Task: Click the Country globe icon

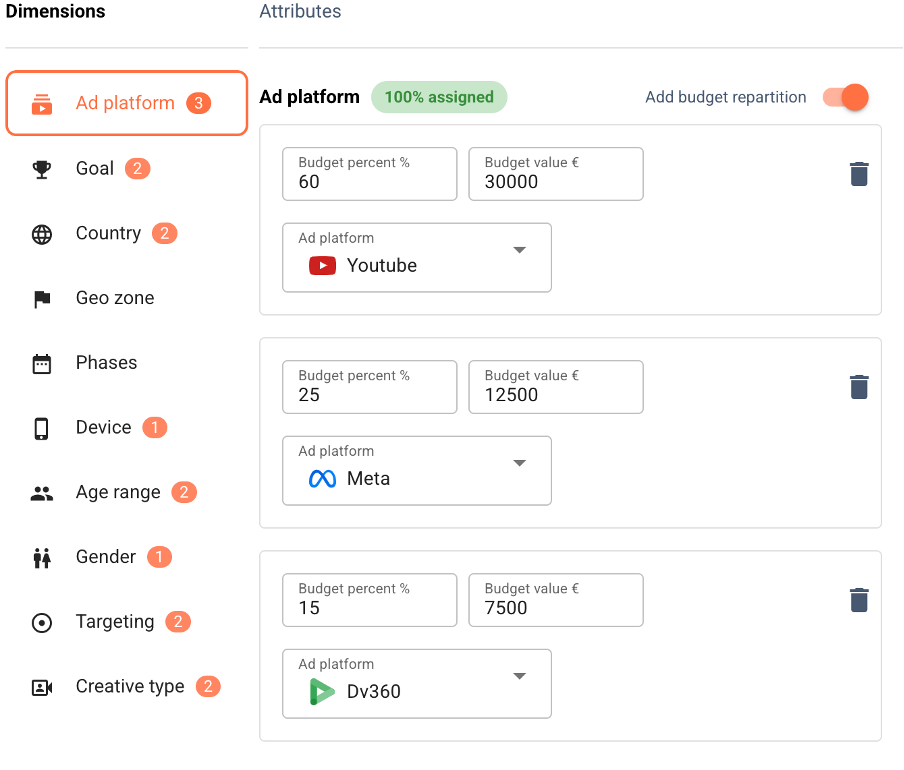Action: (42, 234)
